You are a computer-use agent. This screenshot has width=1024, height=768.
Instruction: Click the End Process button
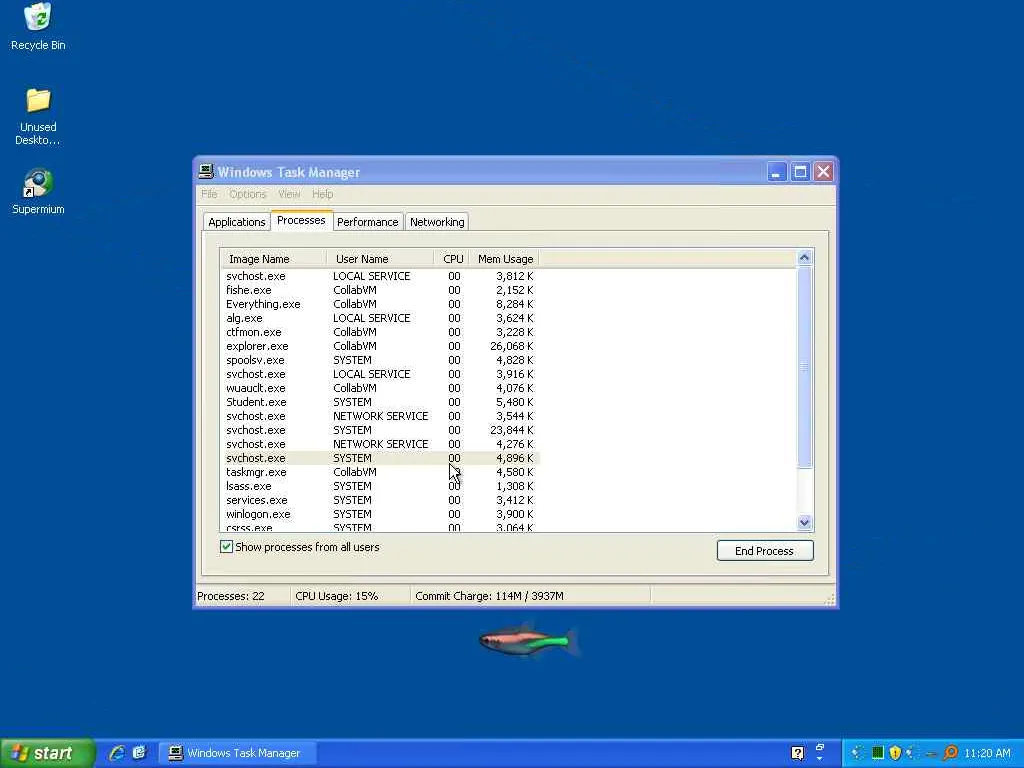pyautogui.click(x=765, y=551)
